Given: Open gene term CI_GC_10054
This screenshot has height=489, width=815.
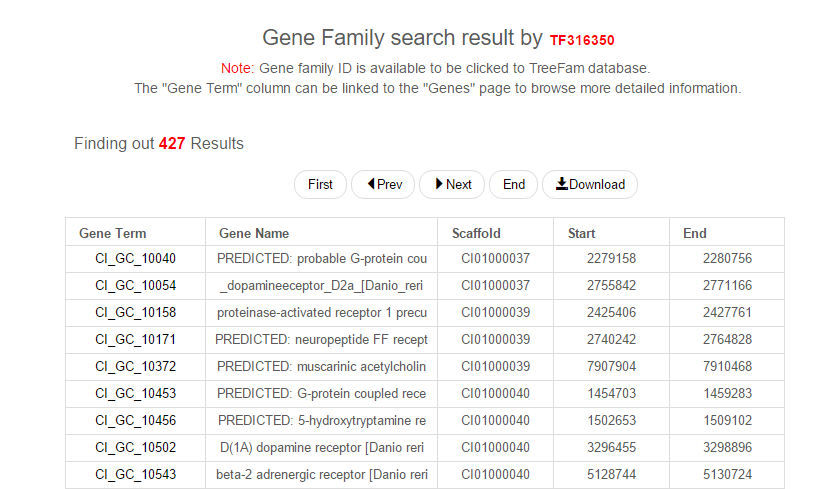Looking at the screenshot, I should tap(135, 285).
